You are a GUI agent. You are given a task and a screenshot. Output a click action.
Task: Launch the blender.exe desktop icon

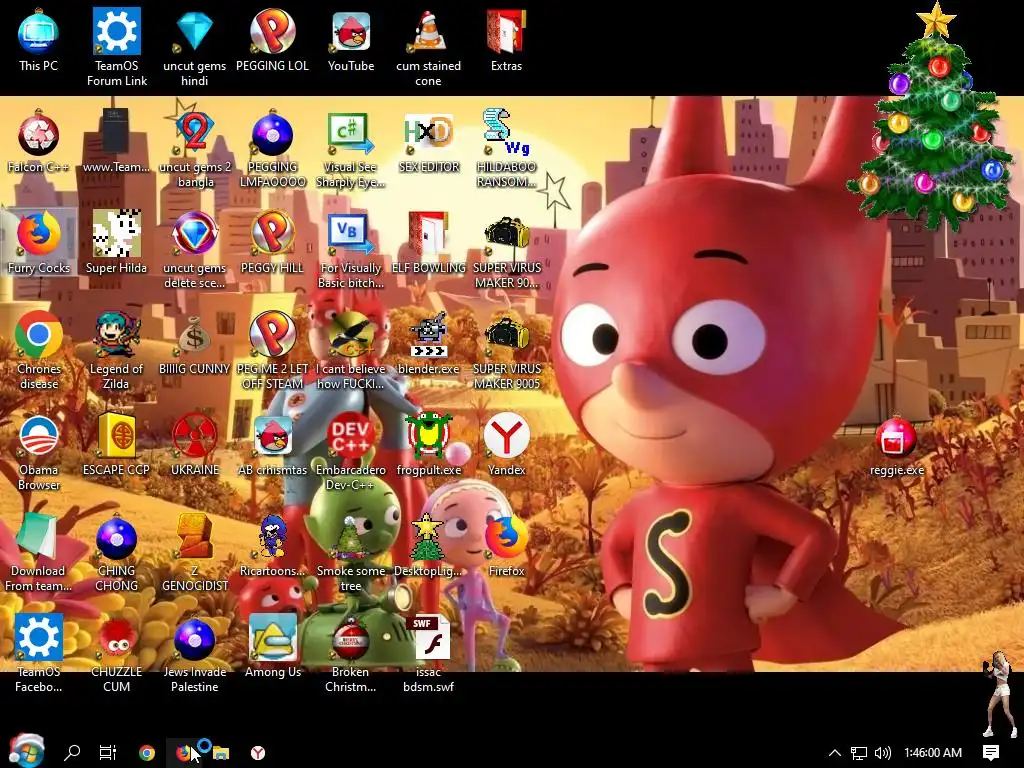click(428, 343)
